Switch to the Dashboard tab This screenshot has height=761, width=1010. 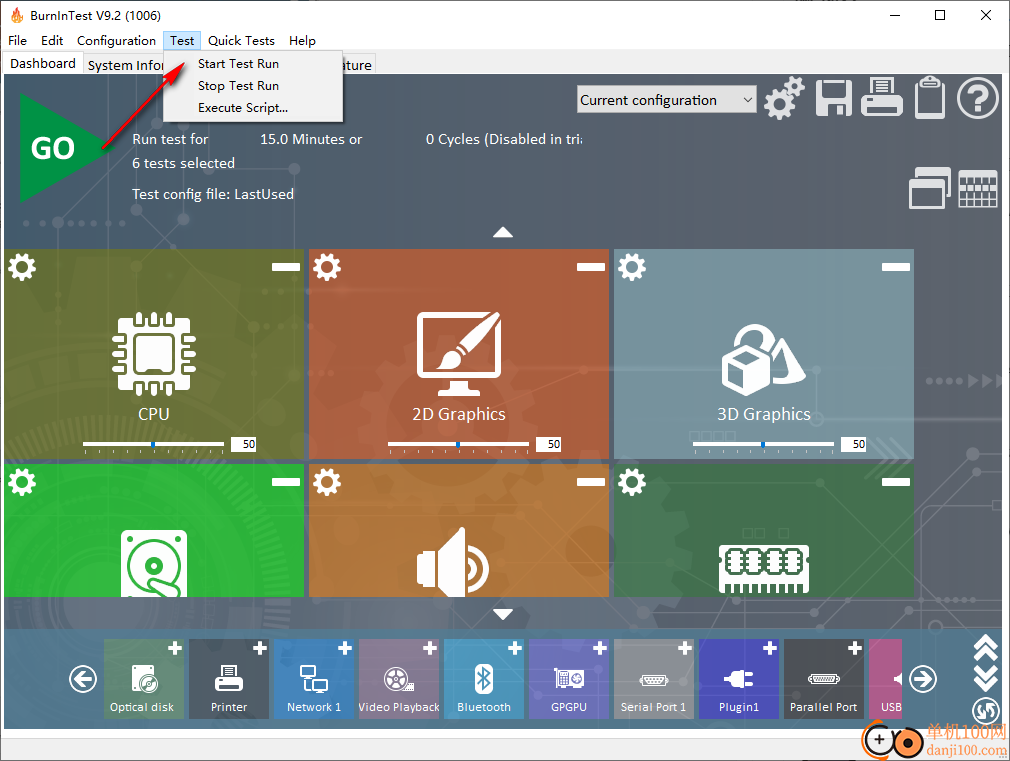pos(43,64)
